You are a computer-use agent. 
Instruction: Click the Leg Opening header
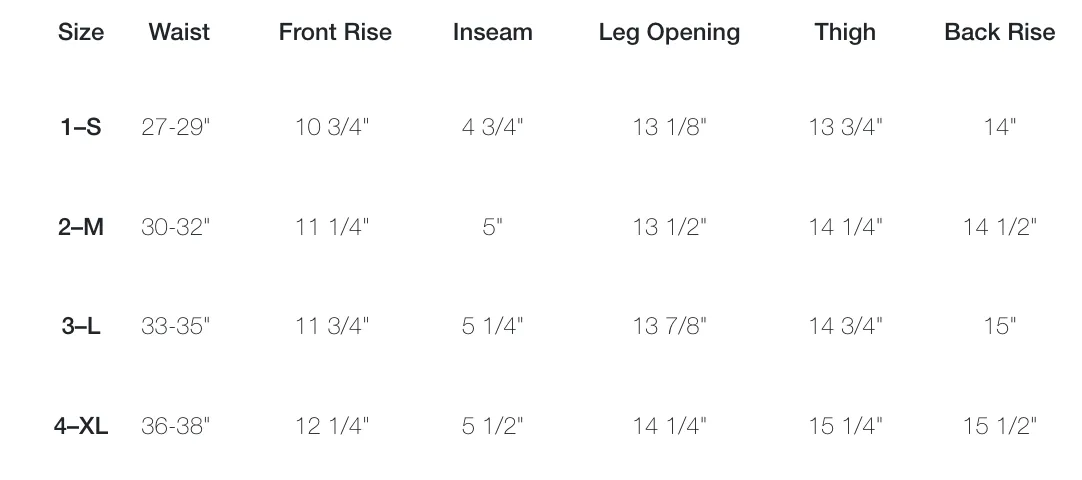(x=669, y=33)
